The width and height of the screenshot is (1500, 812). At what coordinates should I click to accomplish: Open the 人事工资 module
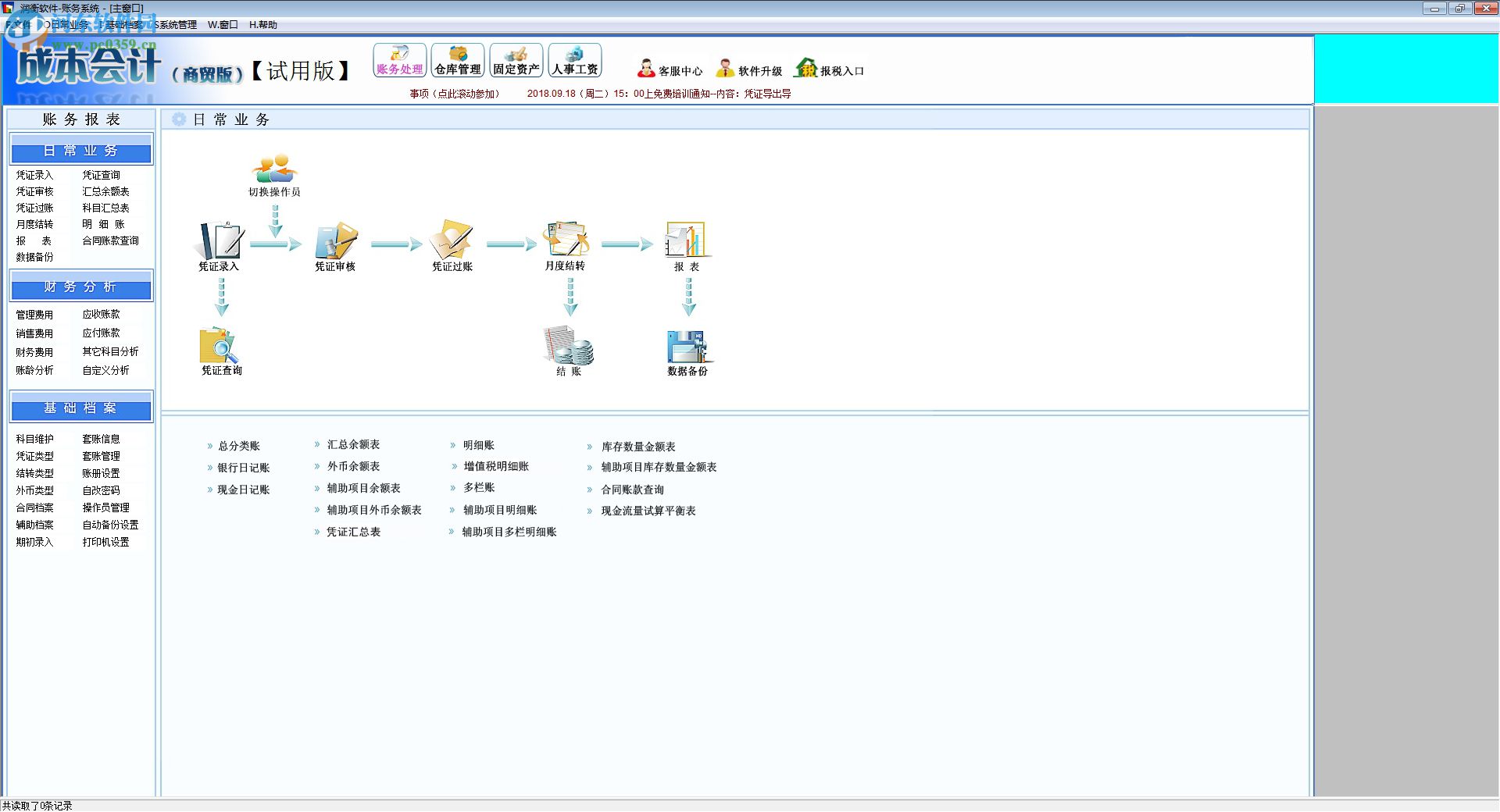click(x=574, y=60)
